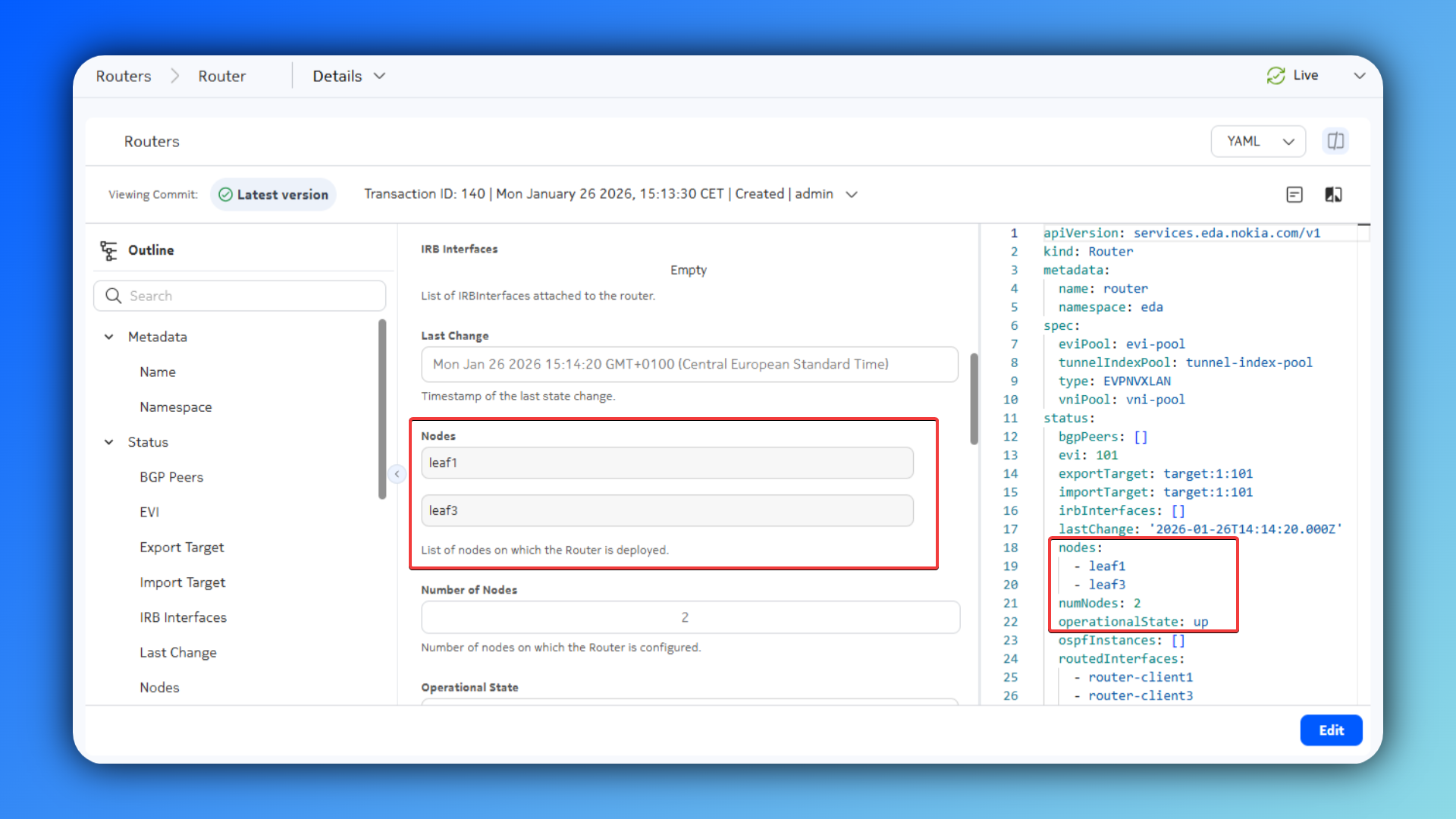The height and width of the screenshot is (819, 1456).
Task: Click the leaf1 node field
Action: coord(667,463)
